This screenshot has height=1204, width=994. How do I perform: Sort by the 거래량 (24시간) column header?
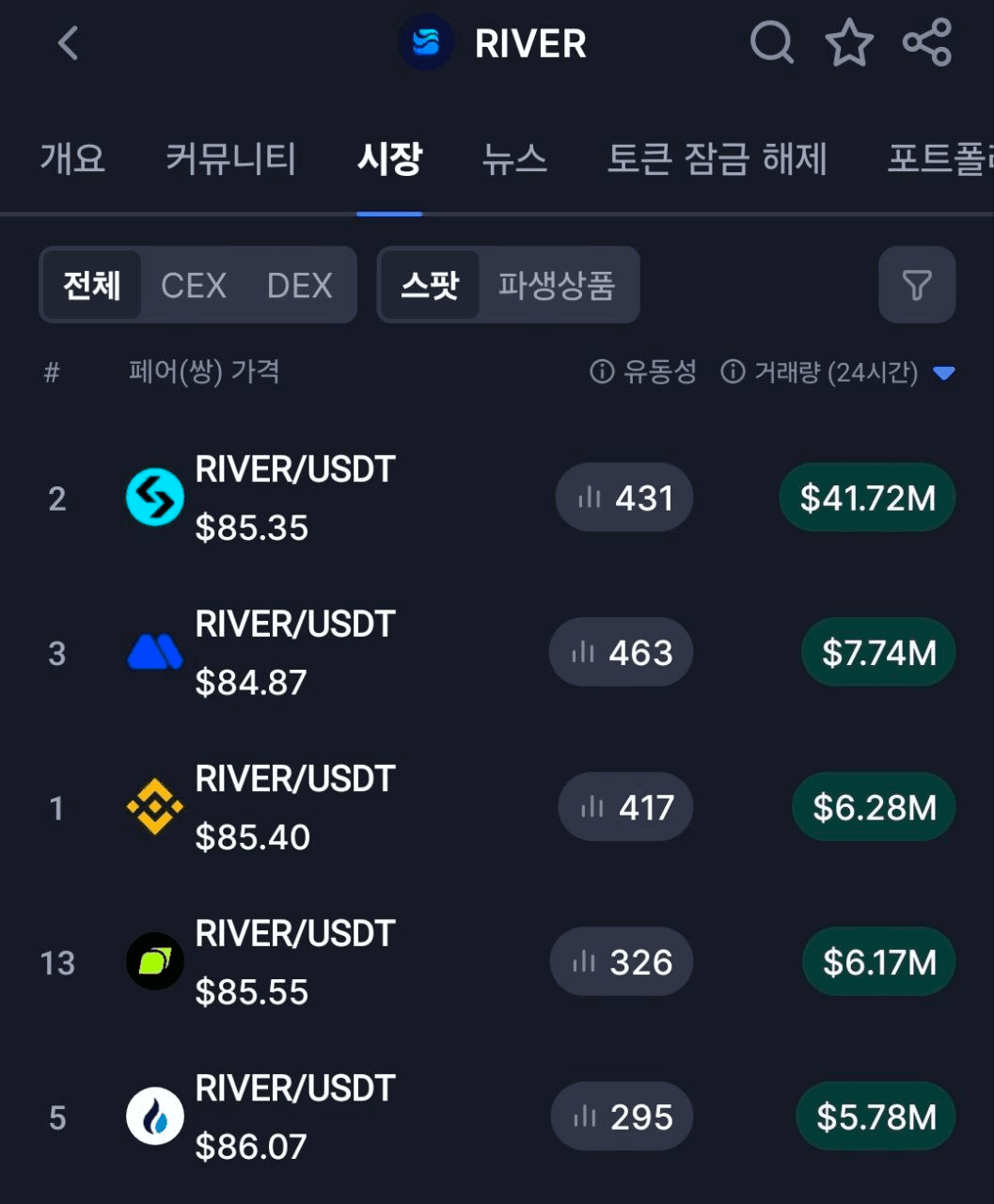[x=835, y=372]
